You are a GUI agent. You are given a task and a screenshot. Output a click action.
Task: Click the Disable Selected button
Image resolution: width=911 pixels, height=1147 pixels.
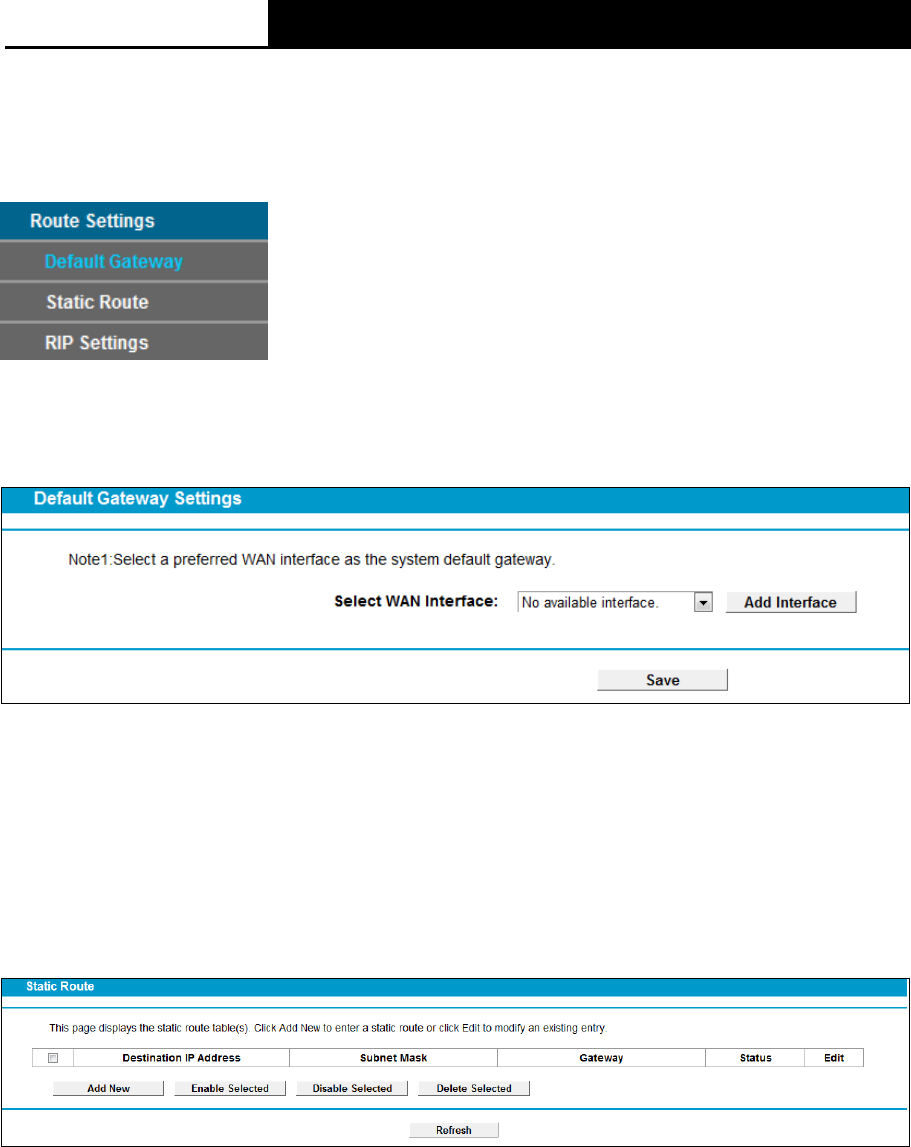pos(352,1088)
